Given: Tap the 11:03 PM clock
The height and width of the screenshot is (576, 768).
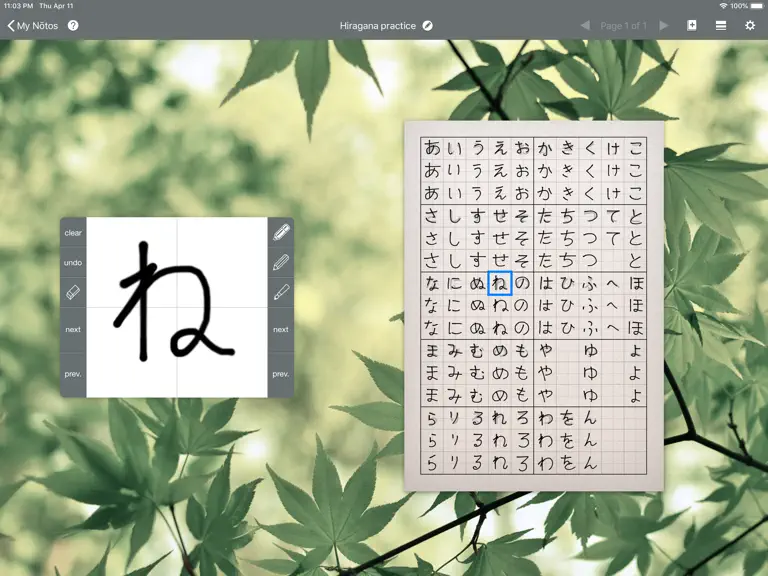Looking at the screenshot, I should pyautogui.click(x=18, y=6).
